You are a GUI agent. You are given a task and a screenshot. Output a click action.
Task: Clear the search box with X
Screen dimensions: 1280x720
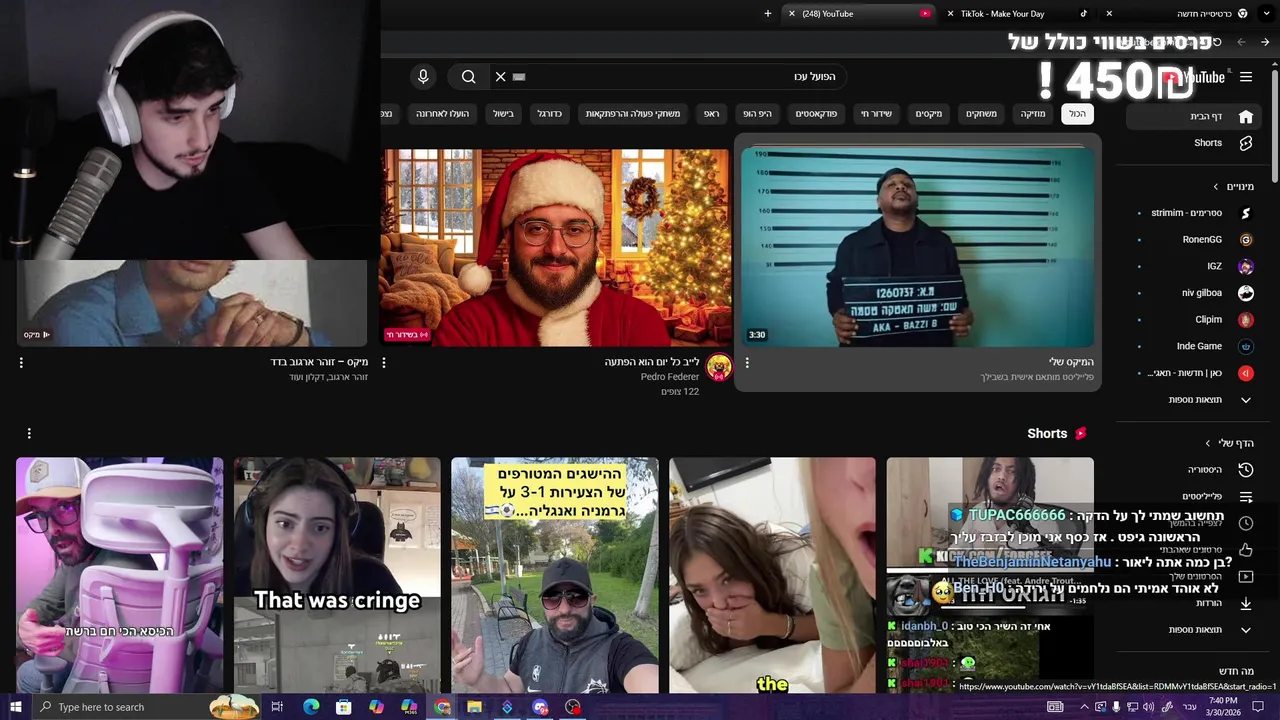(501, 77)
